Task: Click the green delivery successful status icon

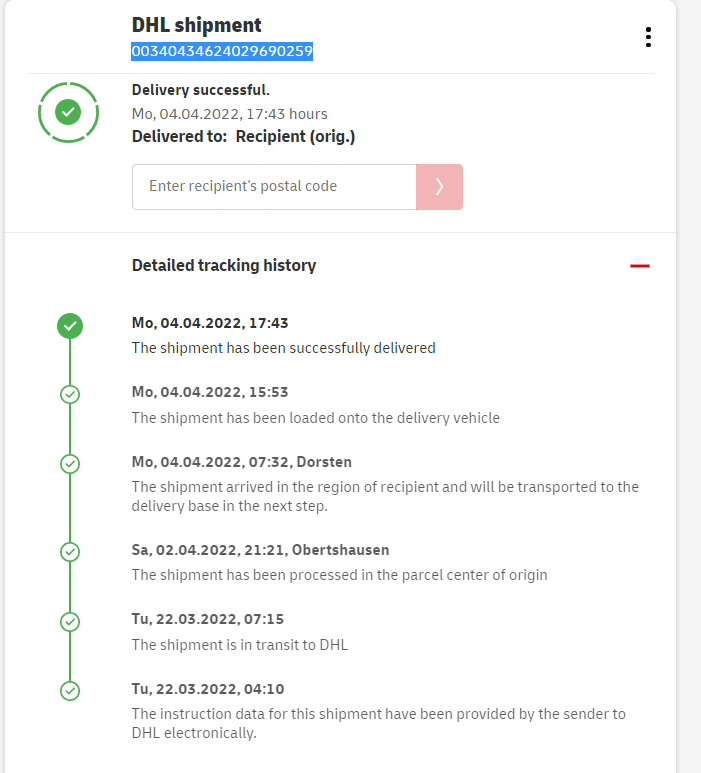Action: pos(68,112)
